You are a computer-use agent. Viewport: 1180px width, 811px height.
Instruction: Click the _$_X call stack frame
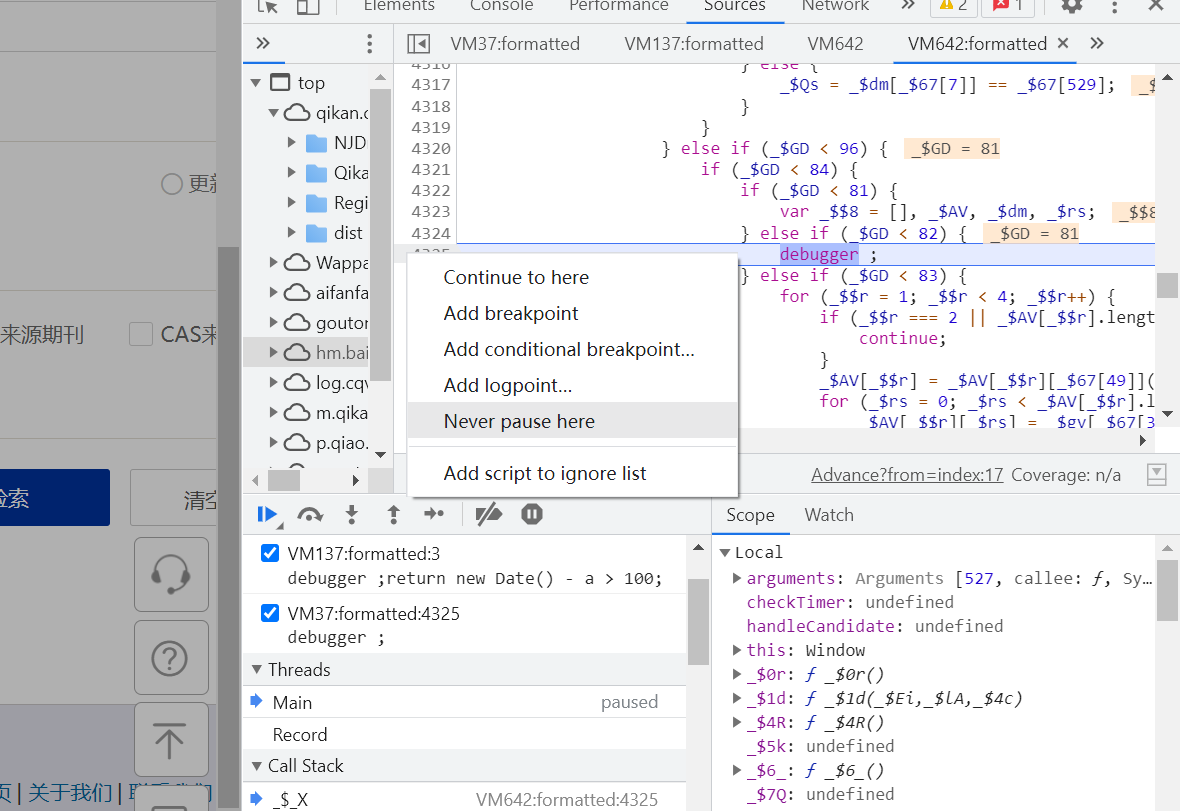[x=464, y=799]
